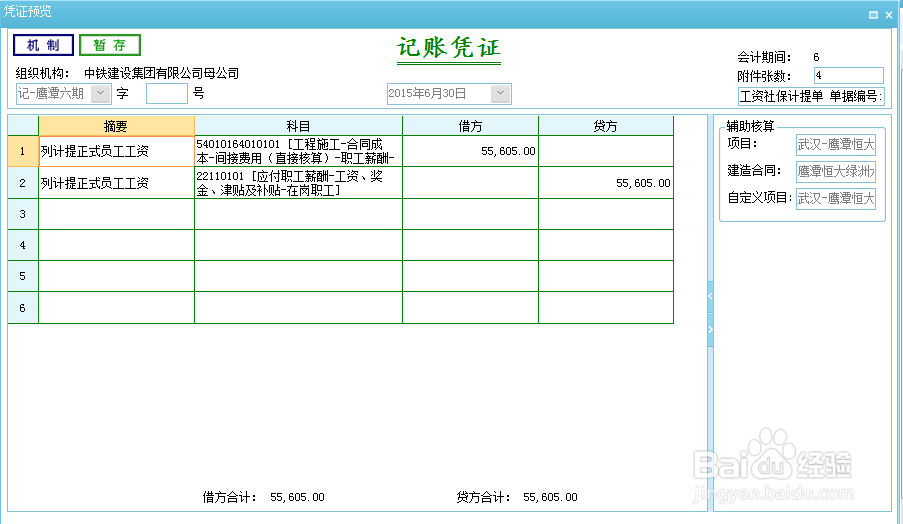Select row number 4 header
The height and width of the screenshot is (524, 903).
(22, 245)
